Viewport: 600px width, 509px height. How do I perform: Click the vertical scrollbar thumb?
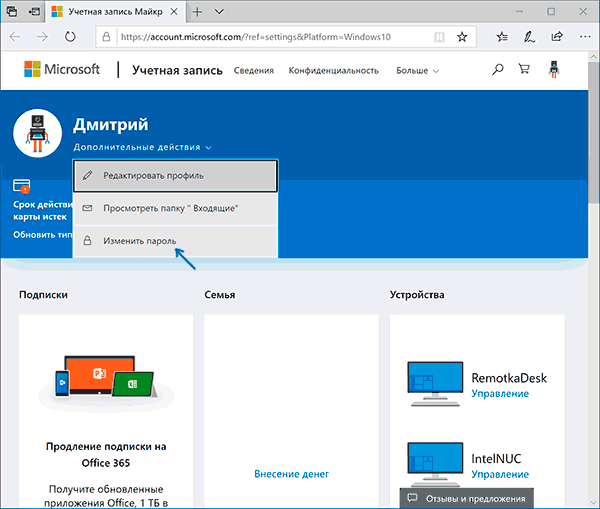(594, 133)
